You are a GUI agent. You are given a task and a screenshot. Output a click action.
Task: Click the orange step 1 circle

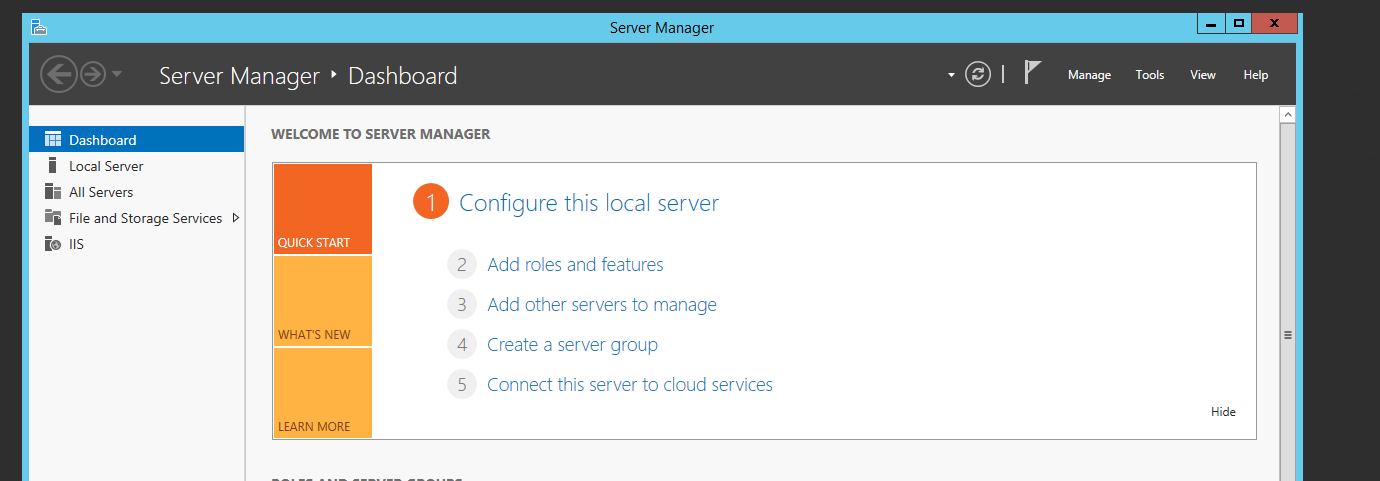coord(431,203)
